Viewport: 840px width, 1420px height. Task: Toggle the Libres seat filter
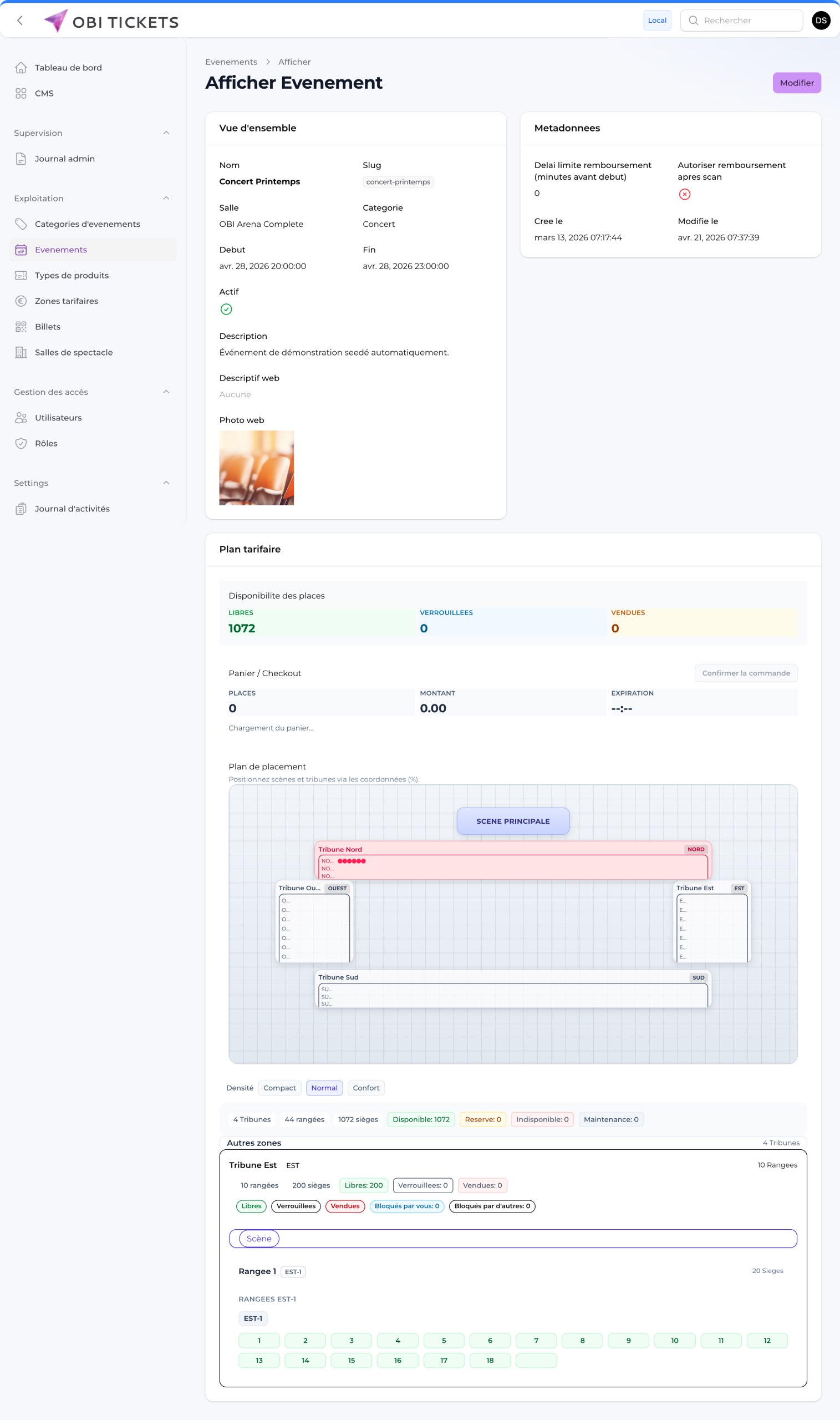tap(251, 1206)
